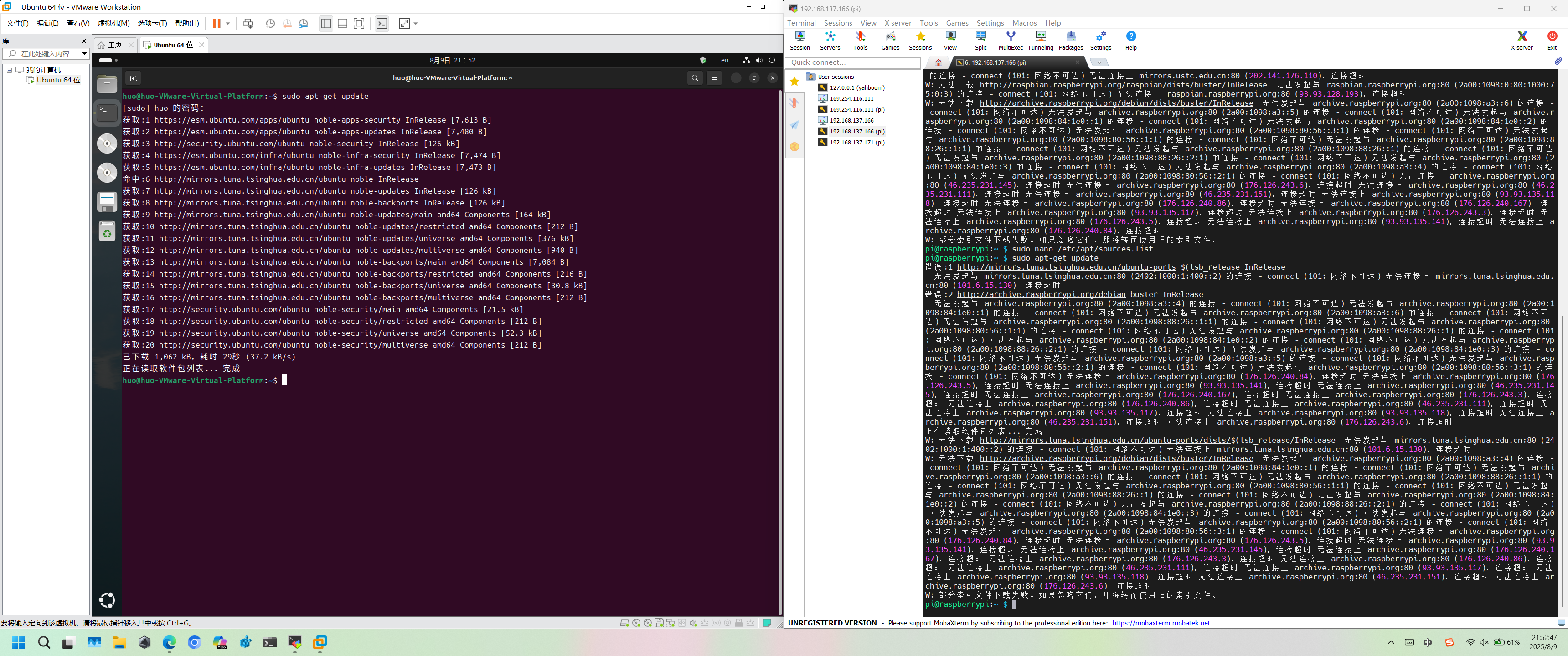Open VMware snapshot manager icon
Viewport: 1568px width, 656px height.
[x=304, y=24]
